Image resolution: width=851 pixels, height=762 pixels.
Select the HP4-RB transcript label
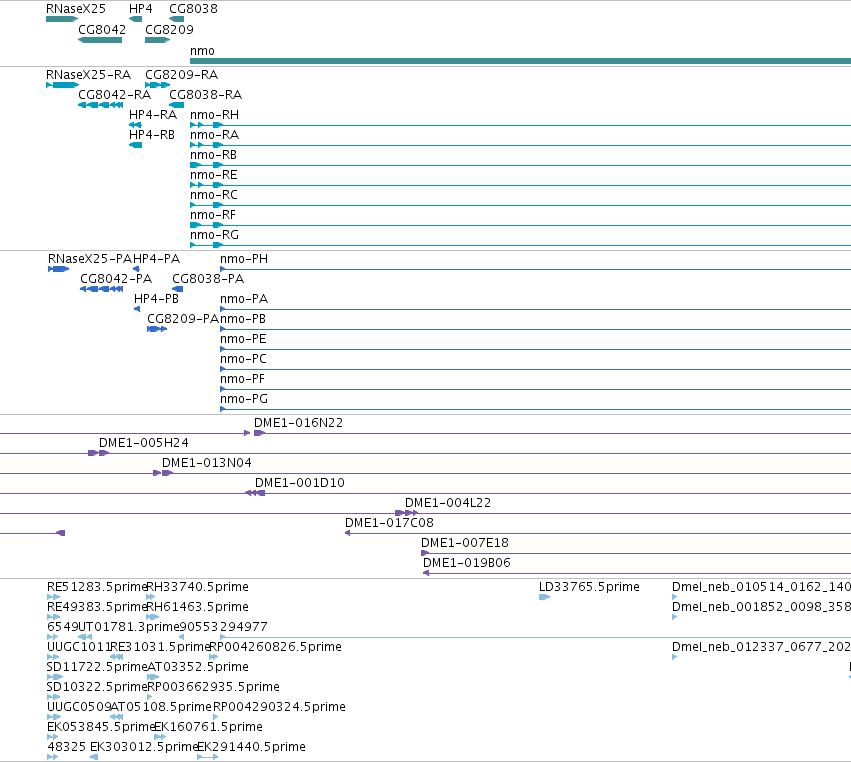pos(152,135)
